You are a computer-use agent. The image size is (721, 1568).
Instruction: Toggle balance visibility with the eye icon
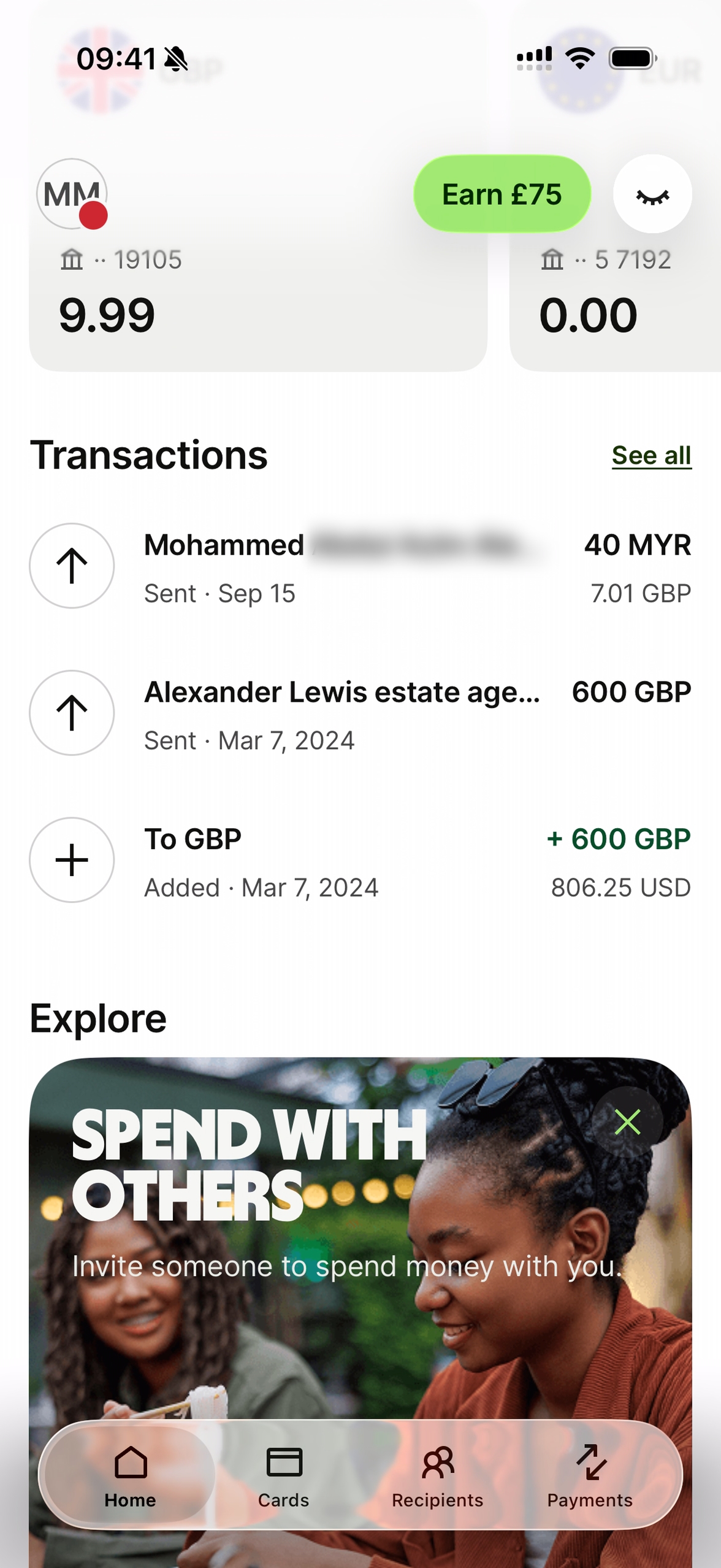click(x=652, y=194)
